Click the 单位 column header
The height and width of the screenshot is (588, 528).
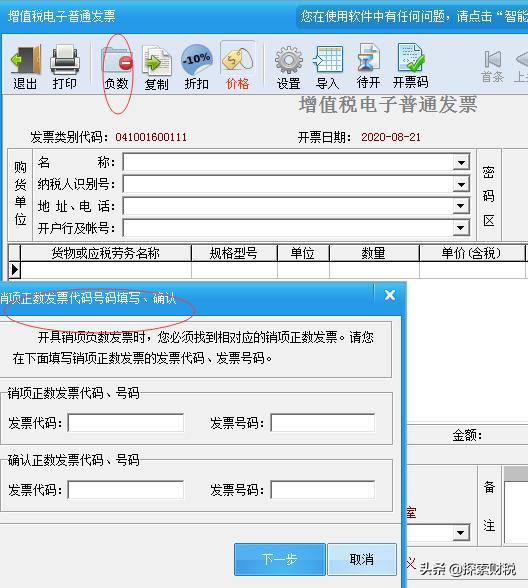[x=303, y=253]
